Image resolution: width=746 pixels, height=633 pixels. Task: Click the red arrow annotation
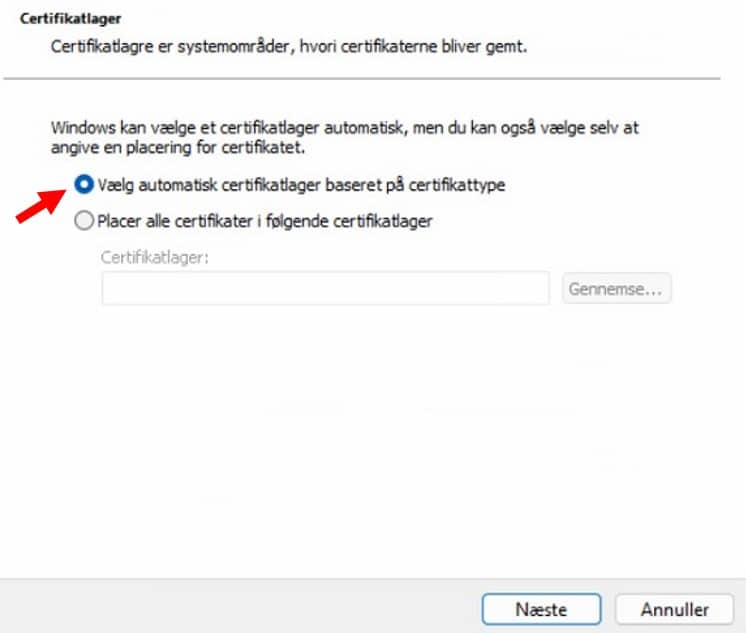click(x=40, y=206)
